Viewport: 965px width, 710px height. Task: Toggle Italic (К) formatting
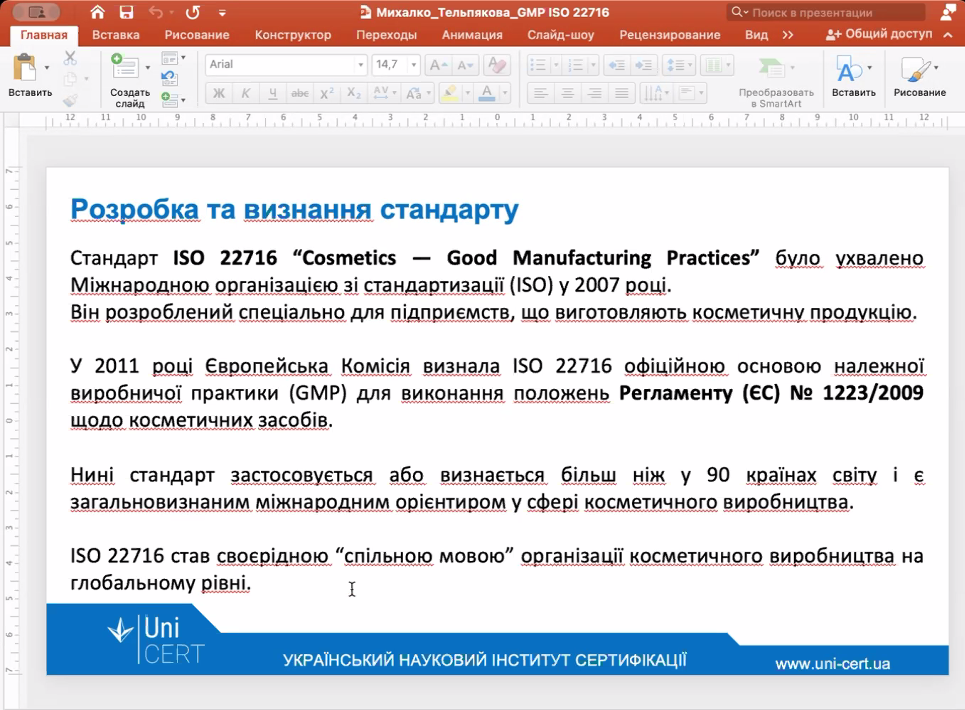[x=245, y=93]
